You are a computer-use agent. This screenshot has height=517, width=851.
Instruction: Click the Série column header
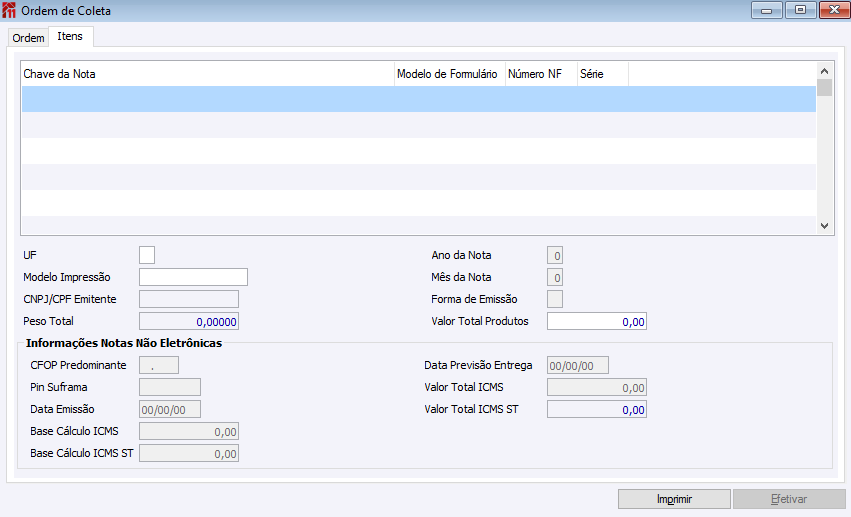tap(602, 74)
